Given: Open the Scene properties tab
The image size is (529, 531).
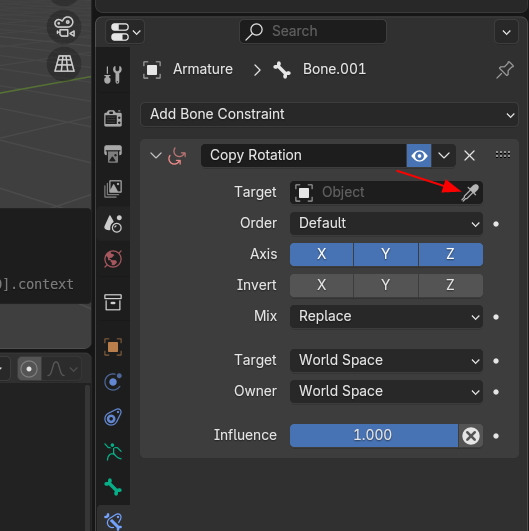Looking at the screenshot, I should (x=113, y=224).
